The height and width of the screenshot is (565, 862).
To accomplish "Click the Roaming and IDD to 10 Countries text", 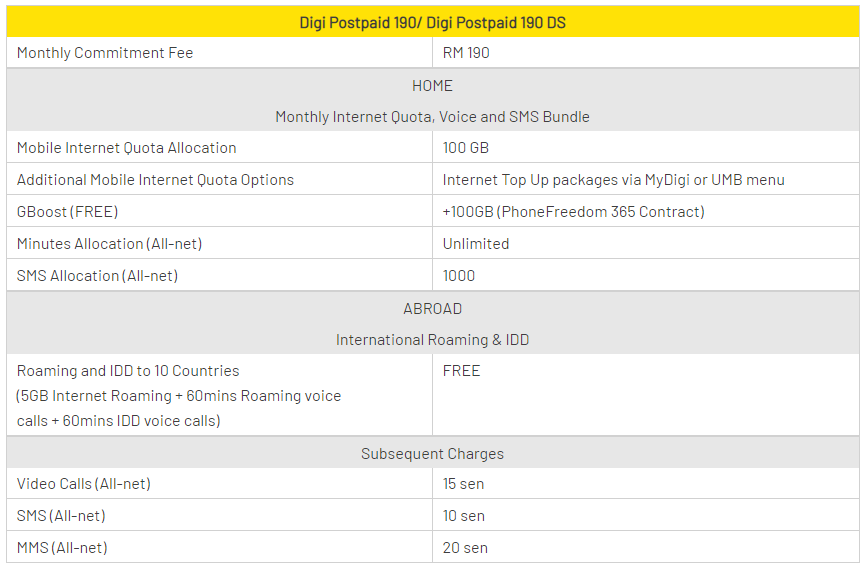I will [x=128, y=371].
